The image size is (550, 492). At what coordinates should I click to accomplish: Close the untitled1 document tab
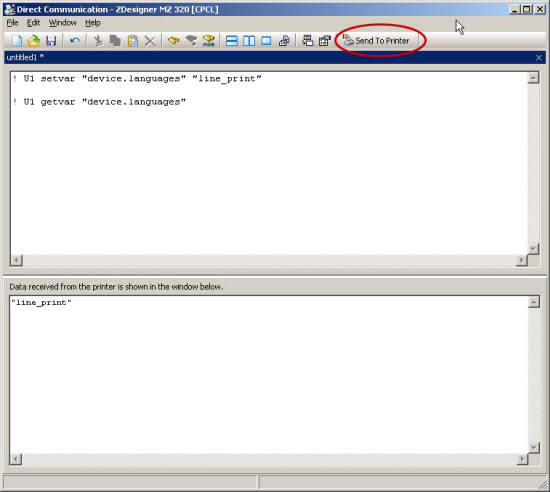(x=539, y=58)
